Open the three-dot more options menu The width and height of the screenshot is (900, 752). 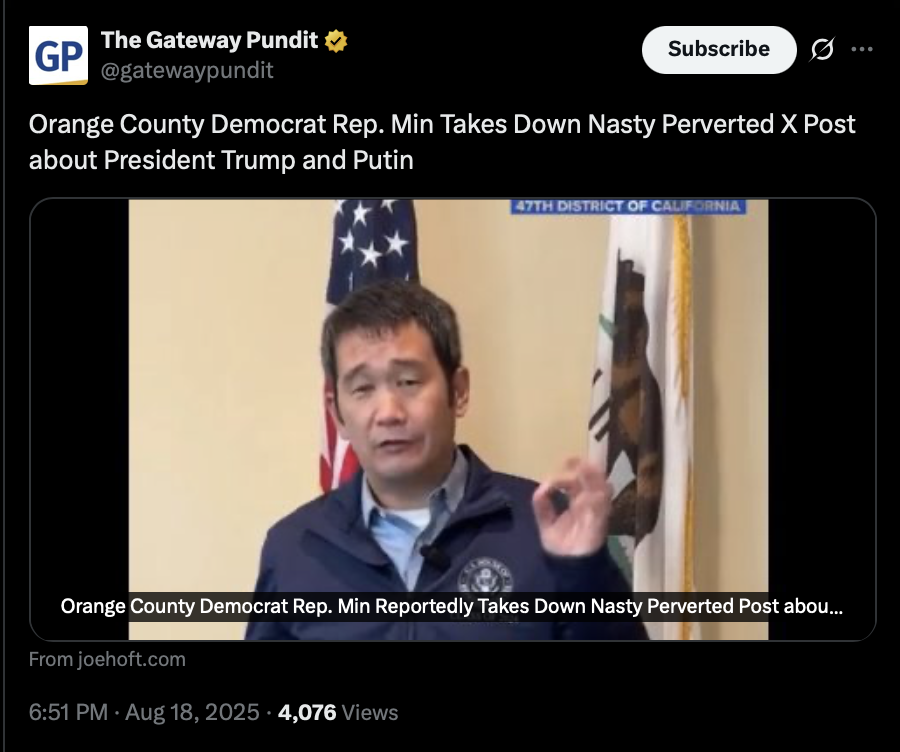(862, 49)
